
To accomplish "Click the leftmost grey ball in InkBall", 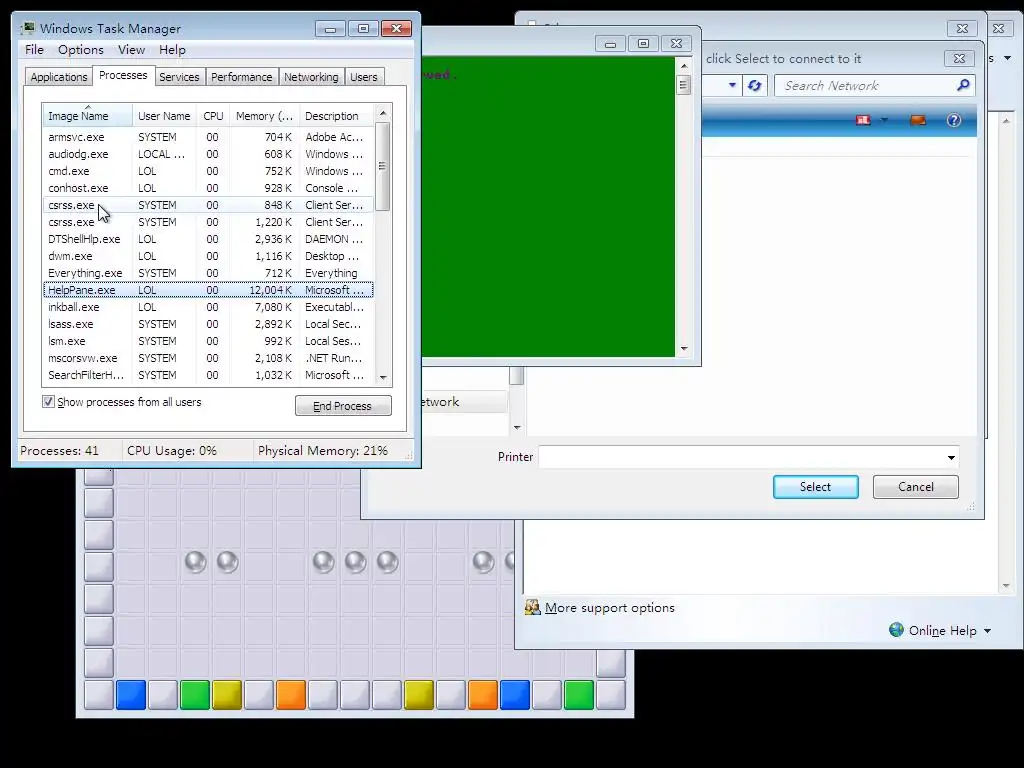I will tap(195, 562).
